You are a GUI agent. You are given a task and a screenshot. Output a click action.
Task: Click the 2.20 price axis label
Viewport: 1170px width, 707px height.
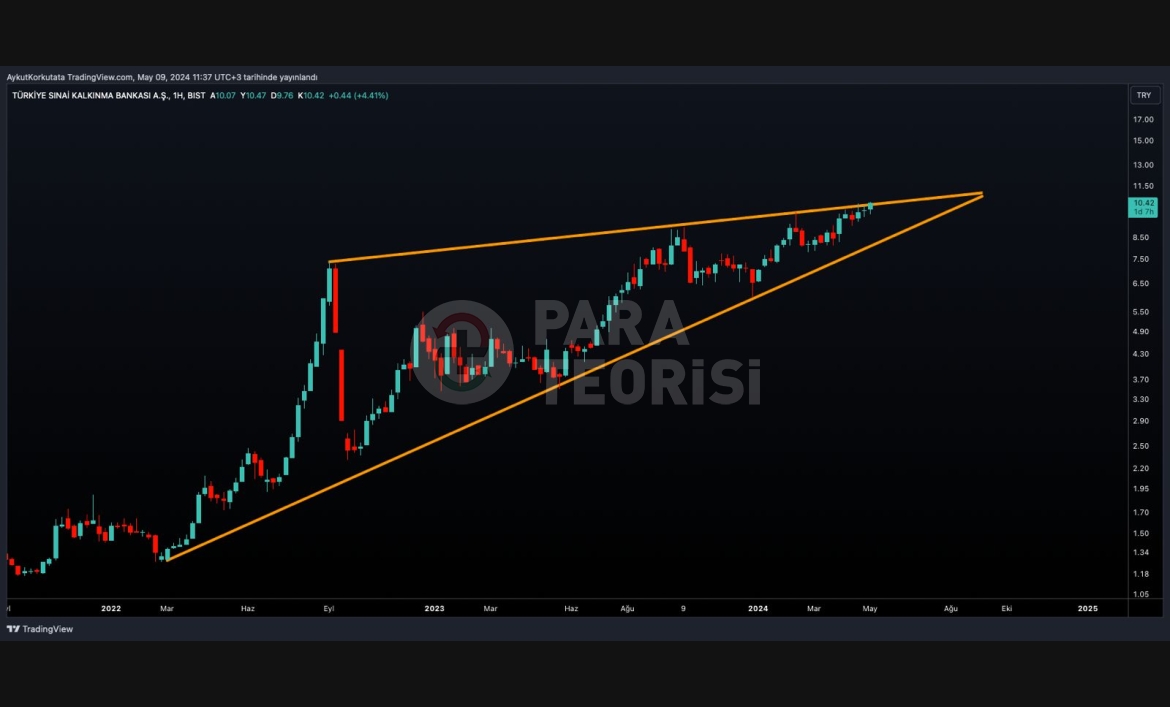tap(1141, 468)
